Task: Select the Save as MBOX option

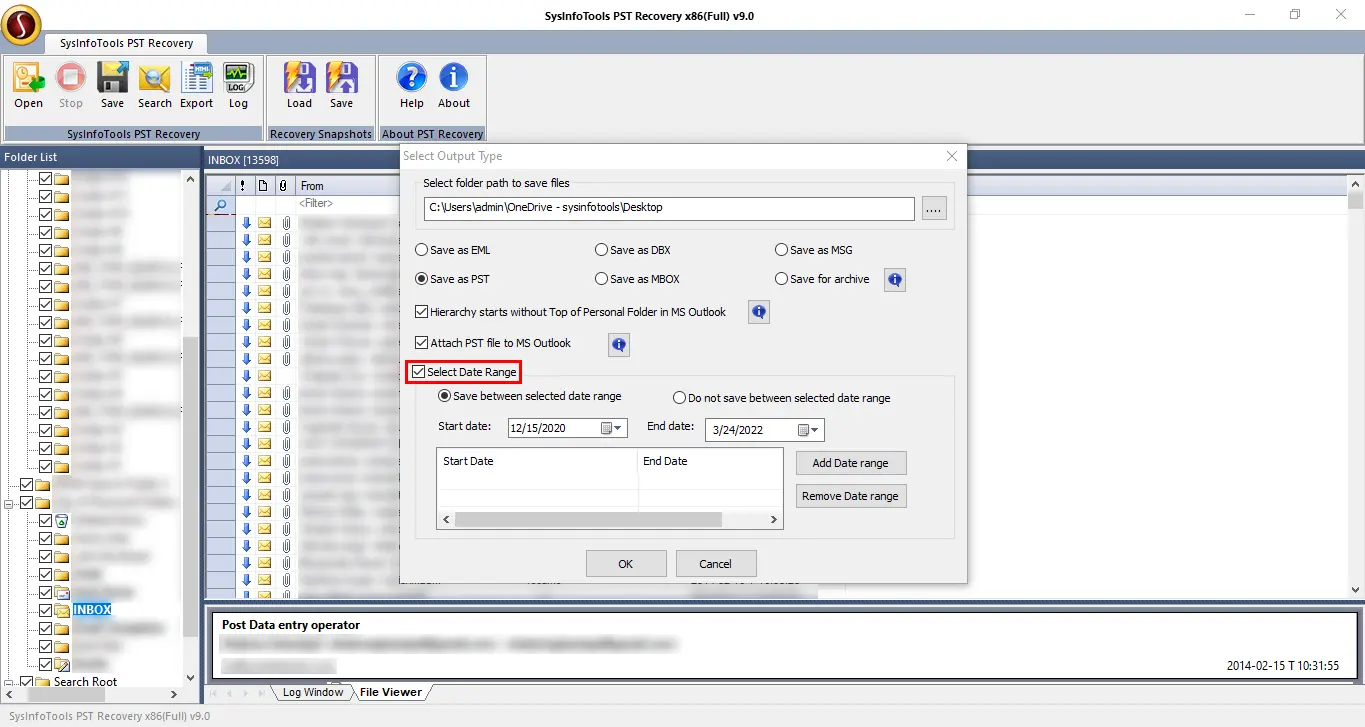Action: pyautogui.click(x=637, y=279)
